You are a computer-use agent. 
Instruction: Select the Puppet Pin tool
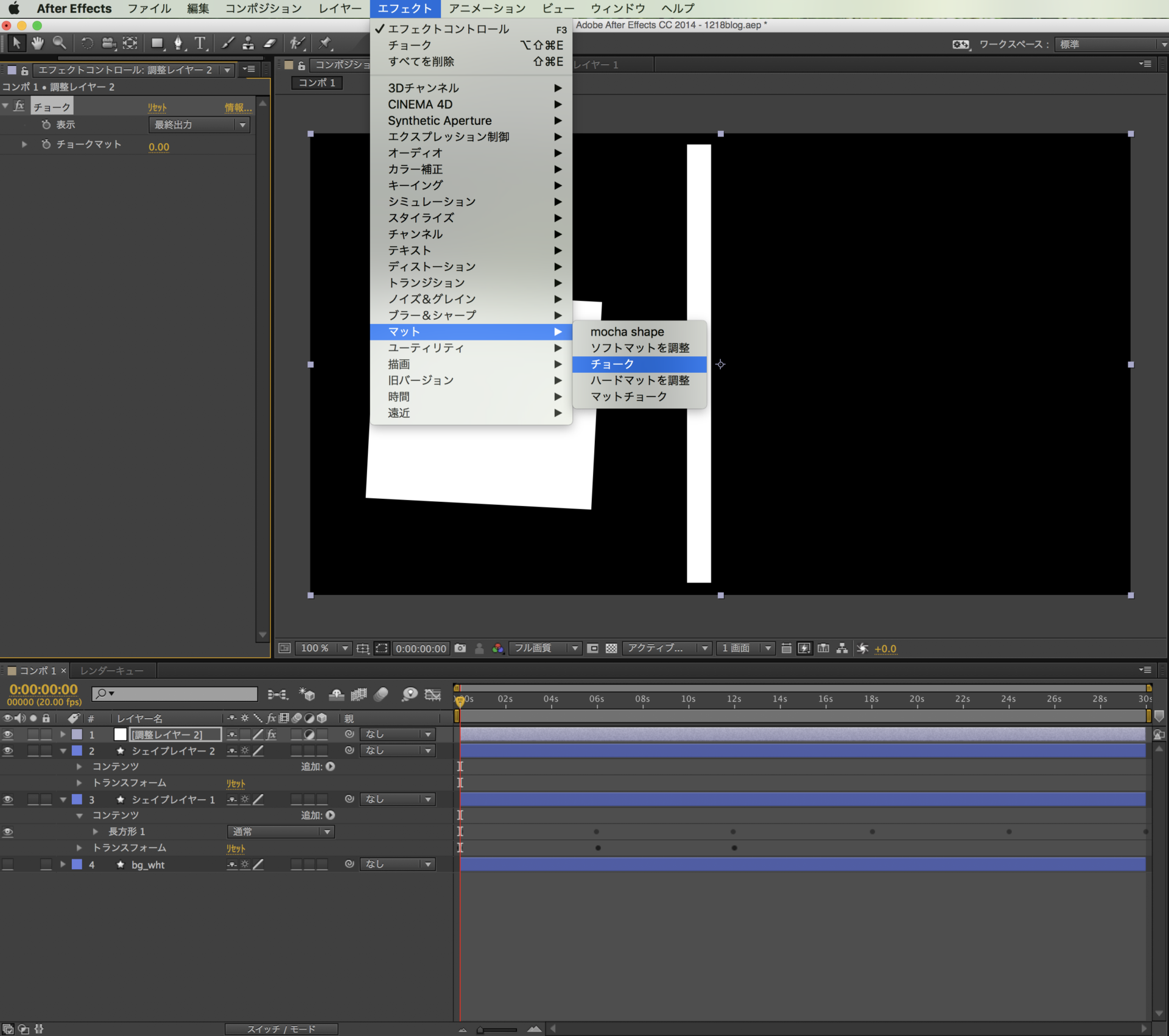(325, 43)
